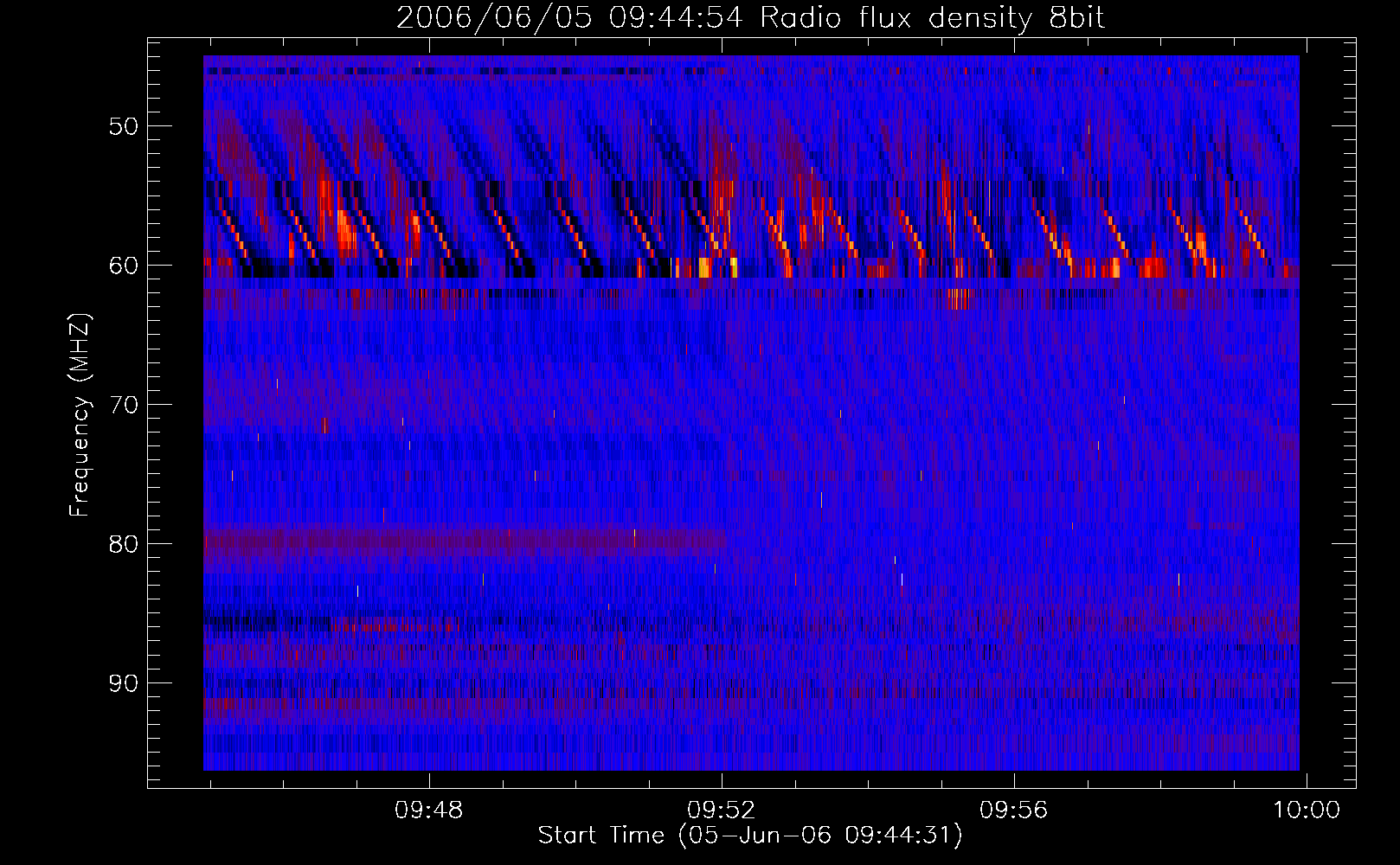
Task: Click the plot title '2006/06/05 09:44:54 Radio flux density 8bit'
Action: click(750, 18)
